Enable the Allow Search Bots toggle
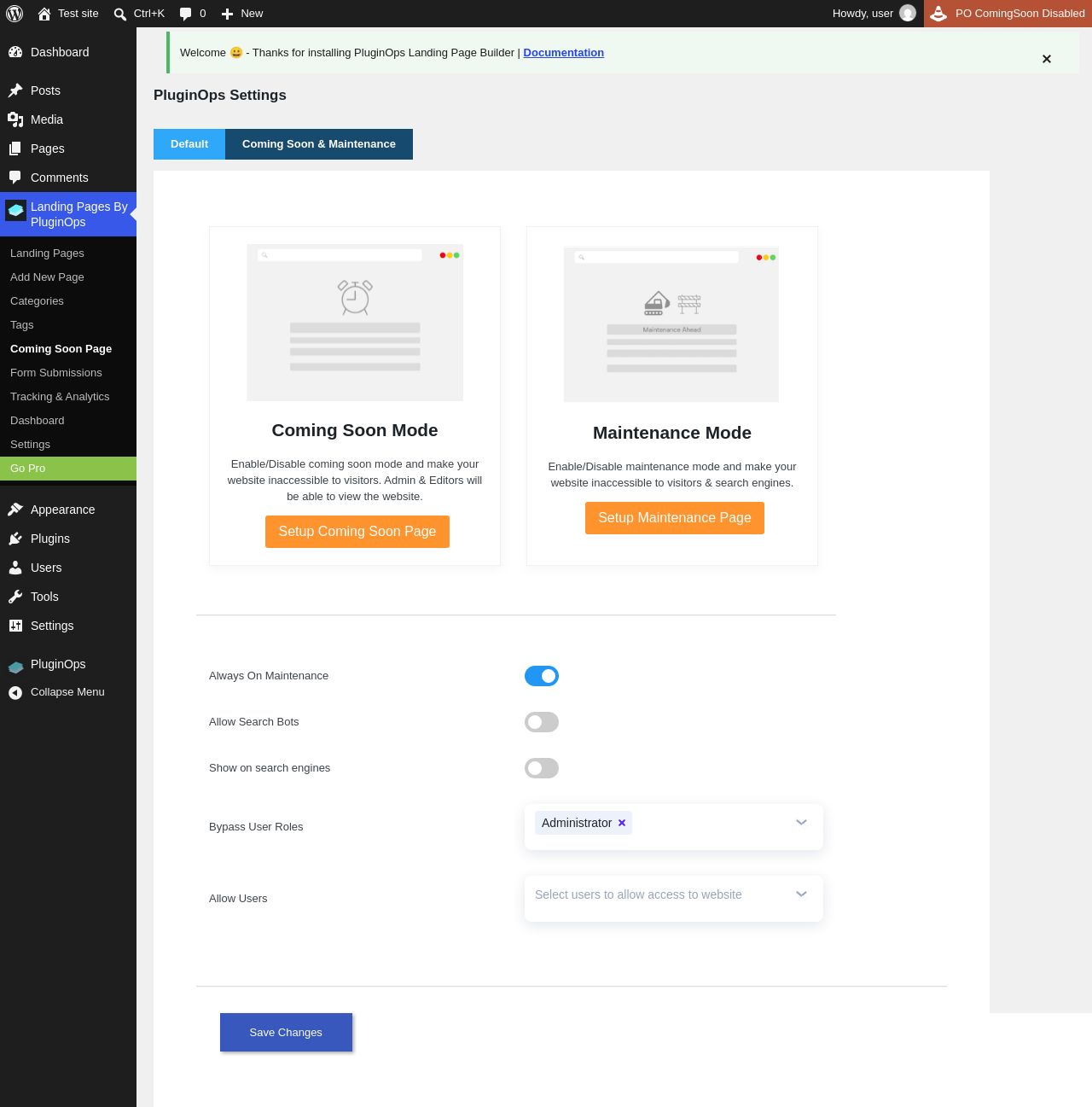1092x1107 pixels. pos(542,722)
